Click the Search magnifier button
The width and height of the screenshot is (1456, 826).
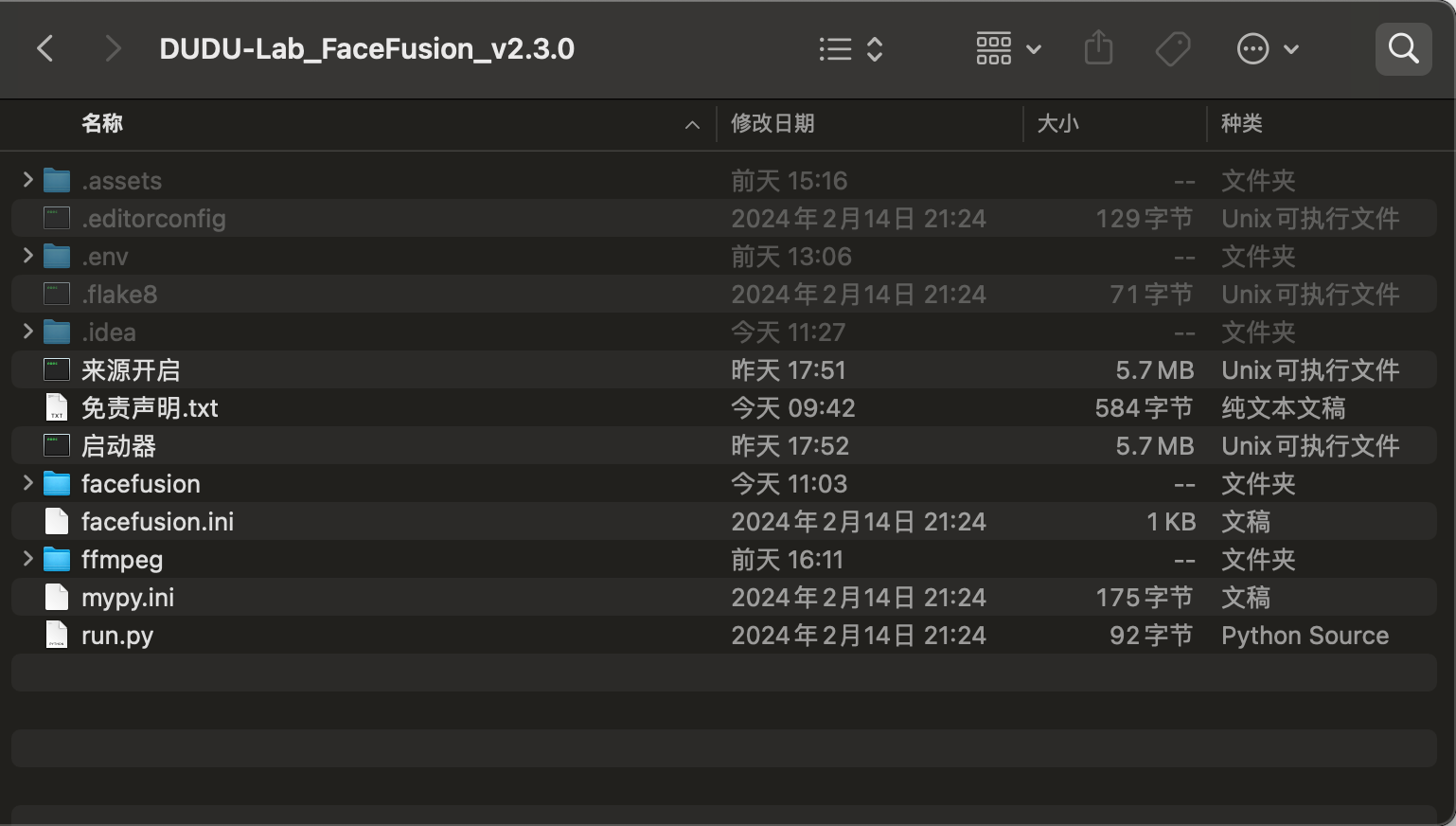pyautogui.click(x=1403, y=48)
